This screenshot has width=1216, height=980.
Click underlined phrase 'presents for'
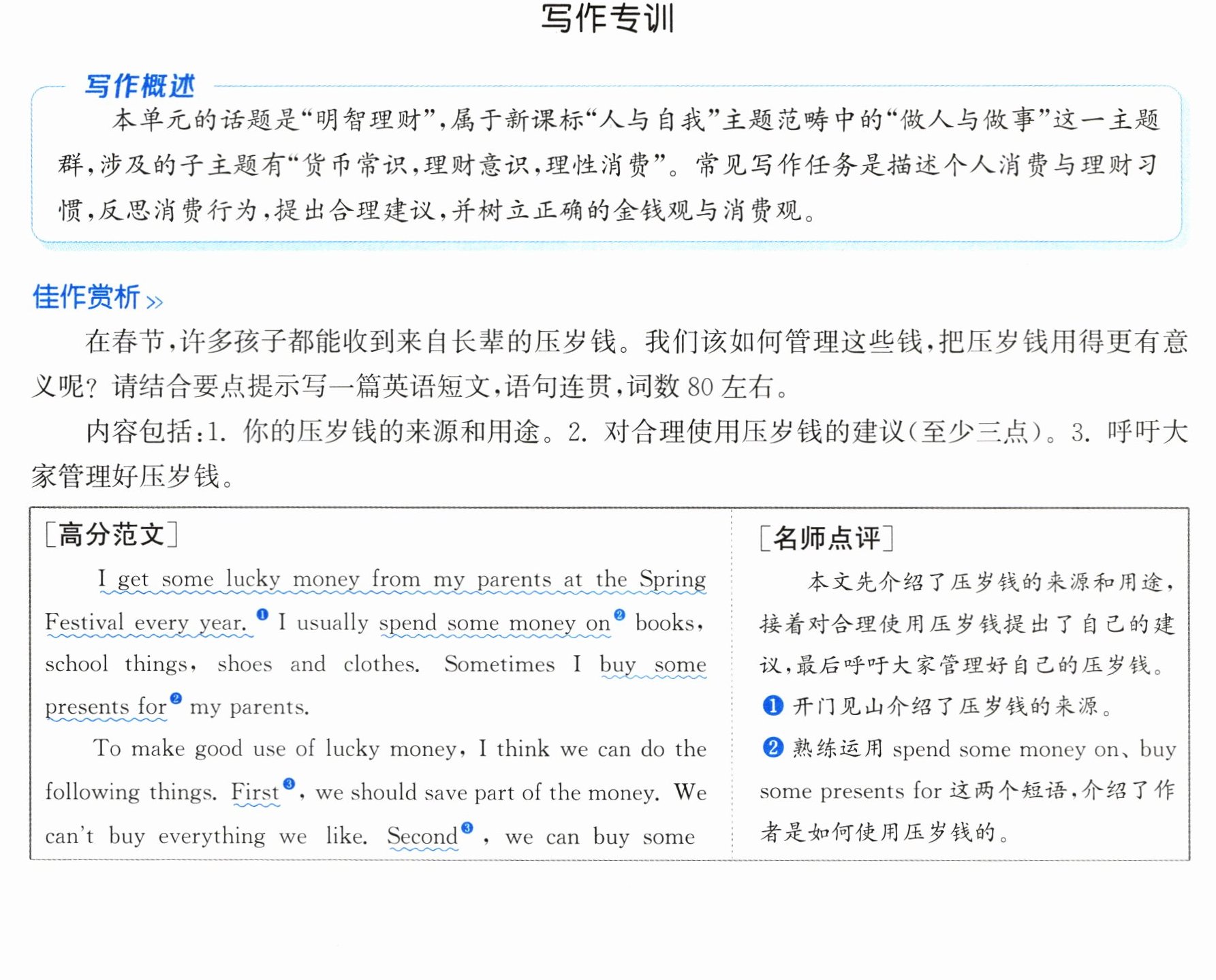[x=106, y=708]
